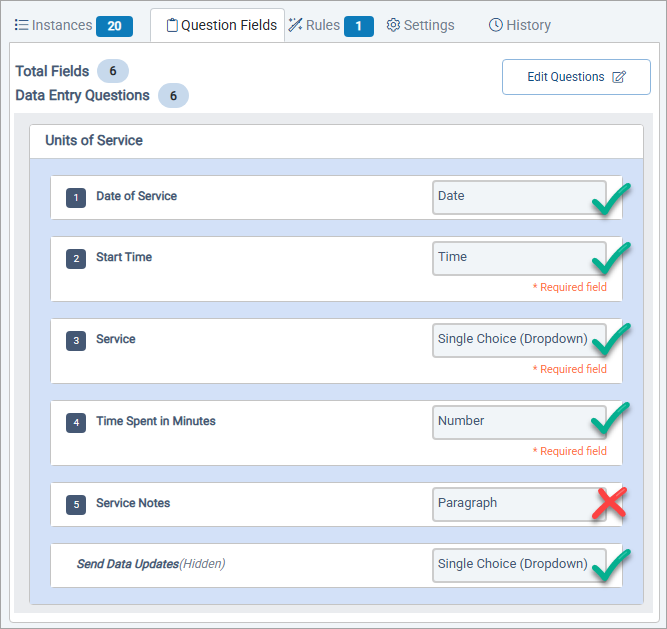Click the green checkmark beside Date field
This screenshot has height=629, width=667.
tap(610, 201)
